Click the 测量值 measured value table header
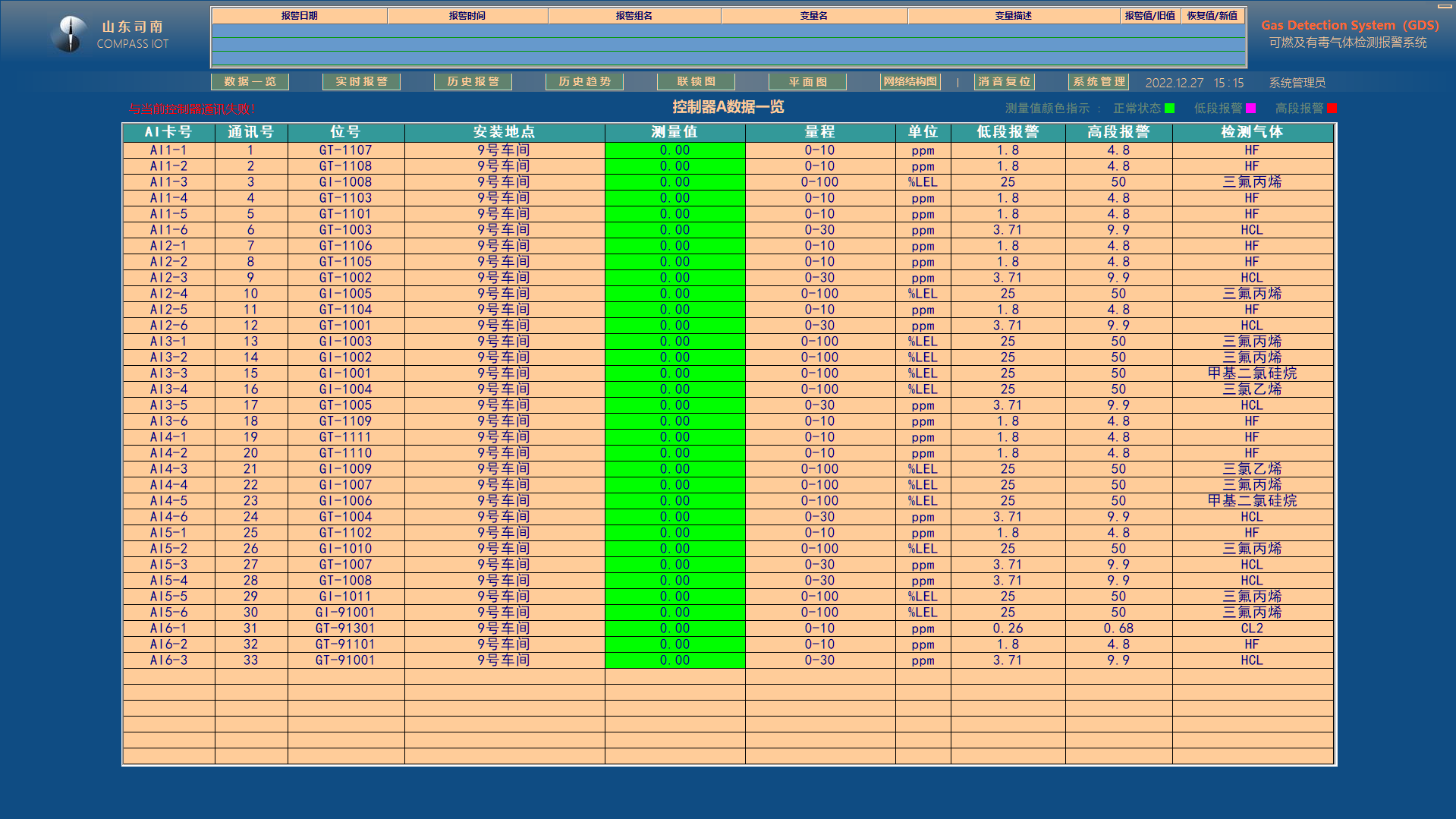Viewport: 1456px width, 819px height. pos(675,132)
